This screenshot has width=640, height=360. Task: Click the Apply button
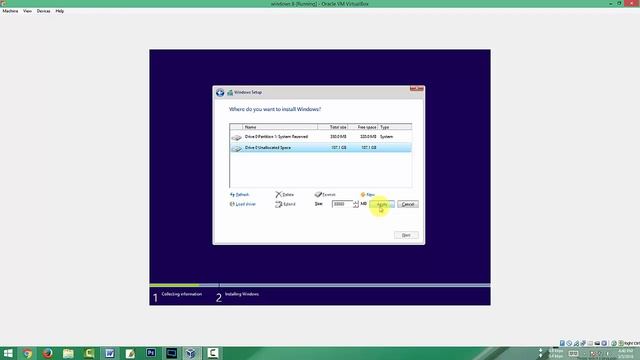point(382,204)
